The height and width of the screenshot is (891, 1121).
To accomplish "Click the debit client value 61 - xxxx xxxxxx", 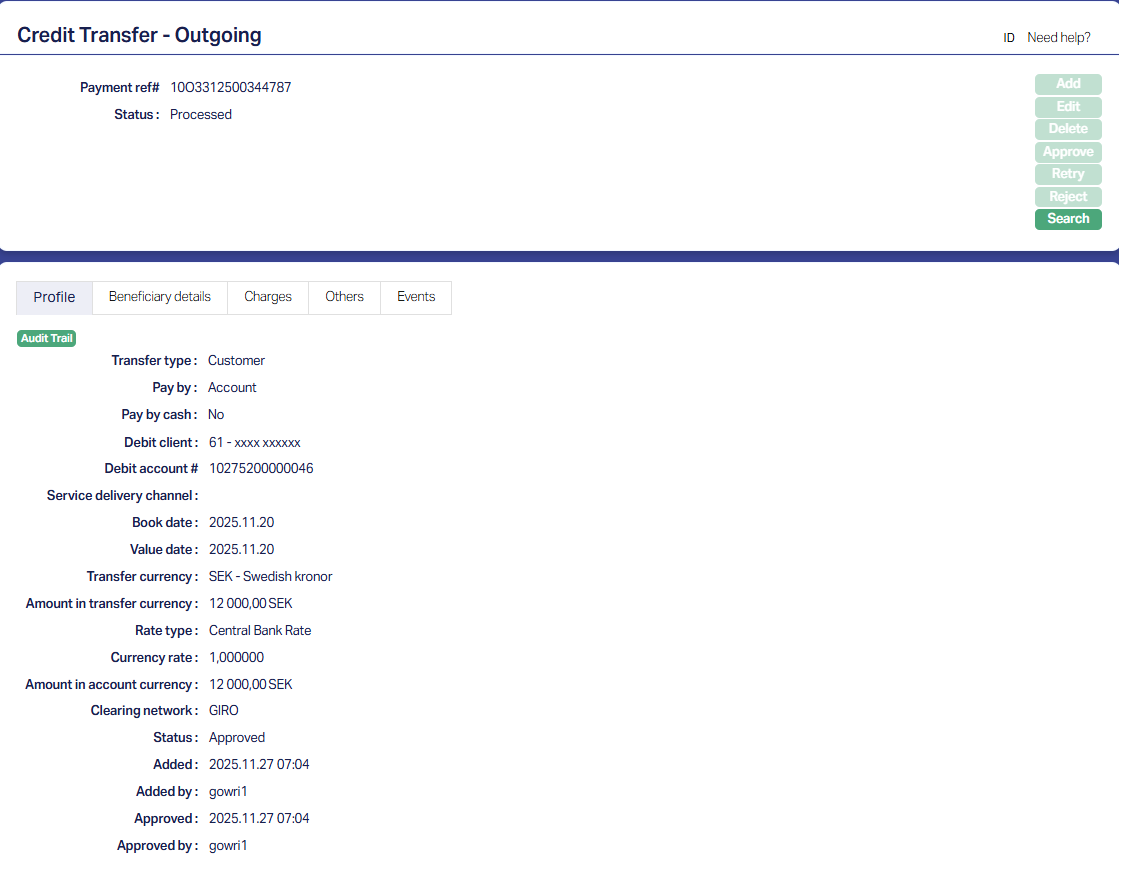I will point(254,442).
